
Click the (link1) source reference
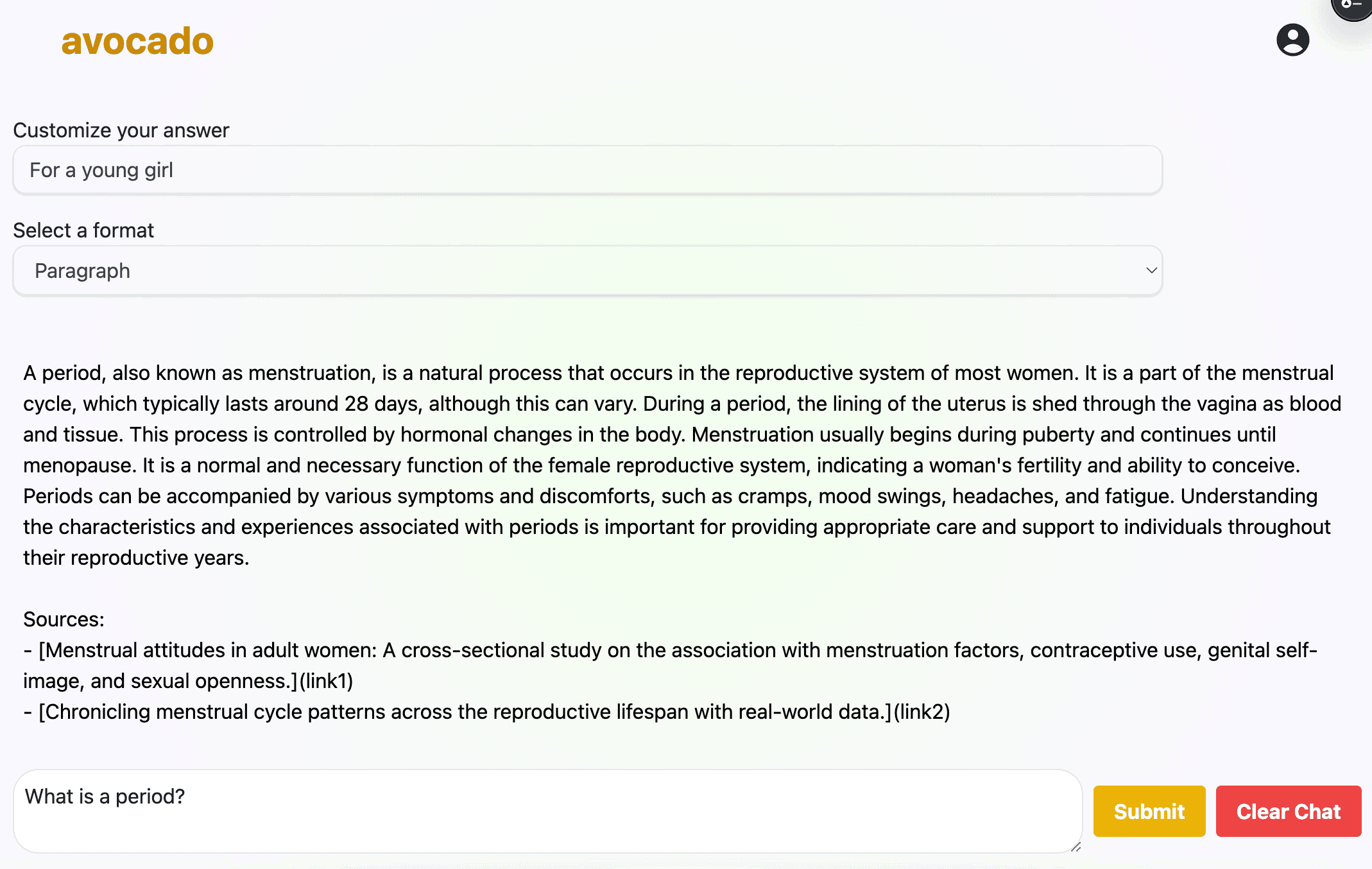(326, 681)
